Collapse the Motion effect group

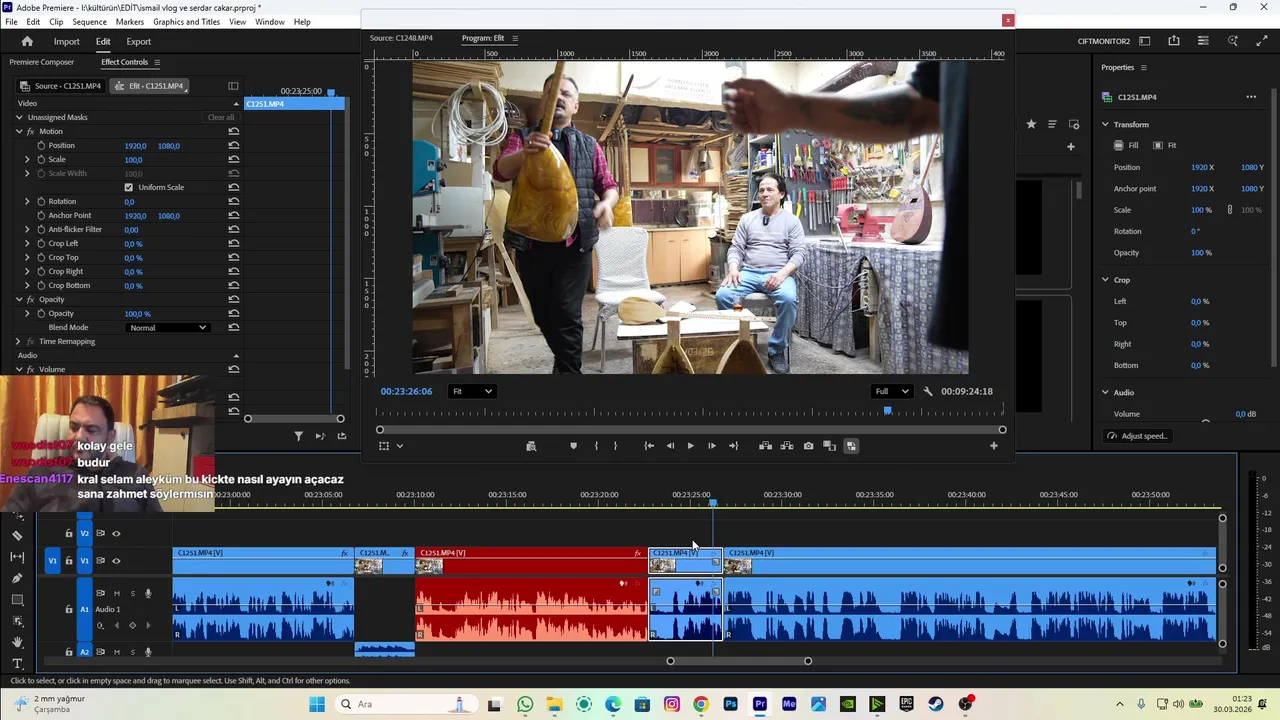point(19,132)
